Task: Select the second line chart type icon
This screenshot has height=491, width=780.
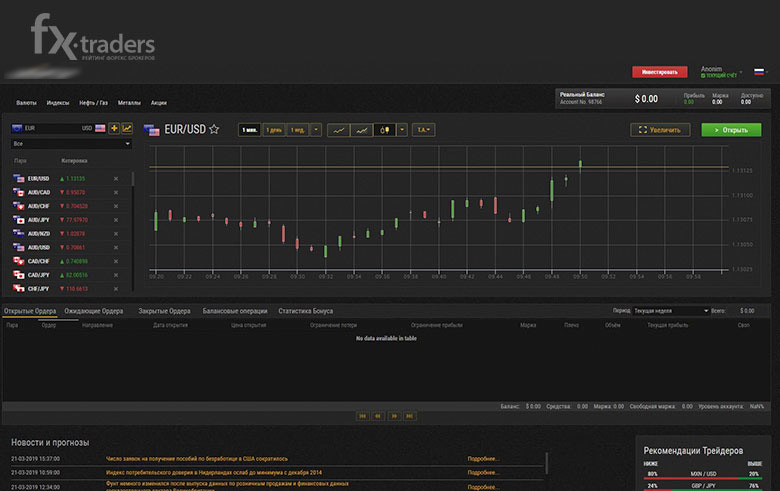Action: [x=362, y=130]
